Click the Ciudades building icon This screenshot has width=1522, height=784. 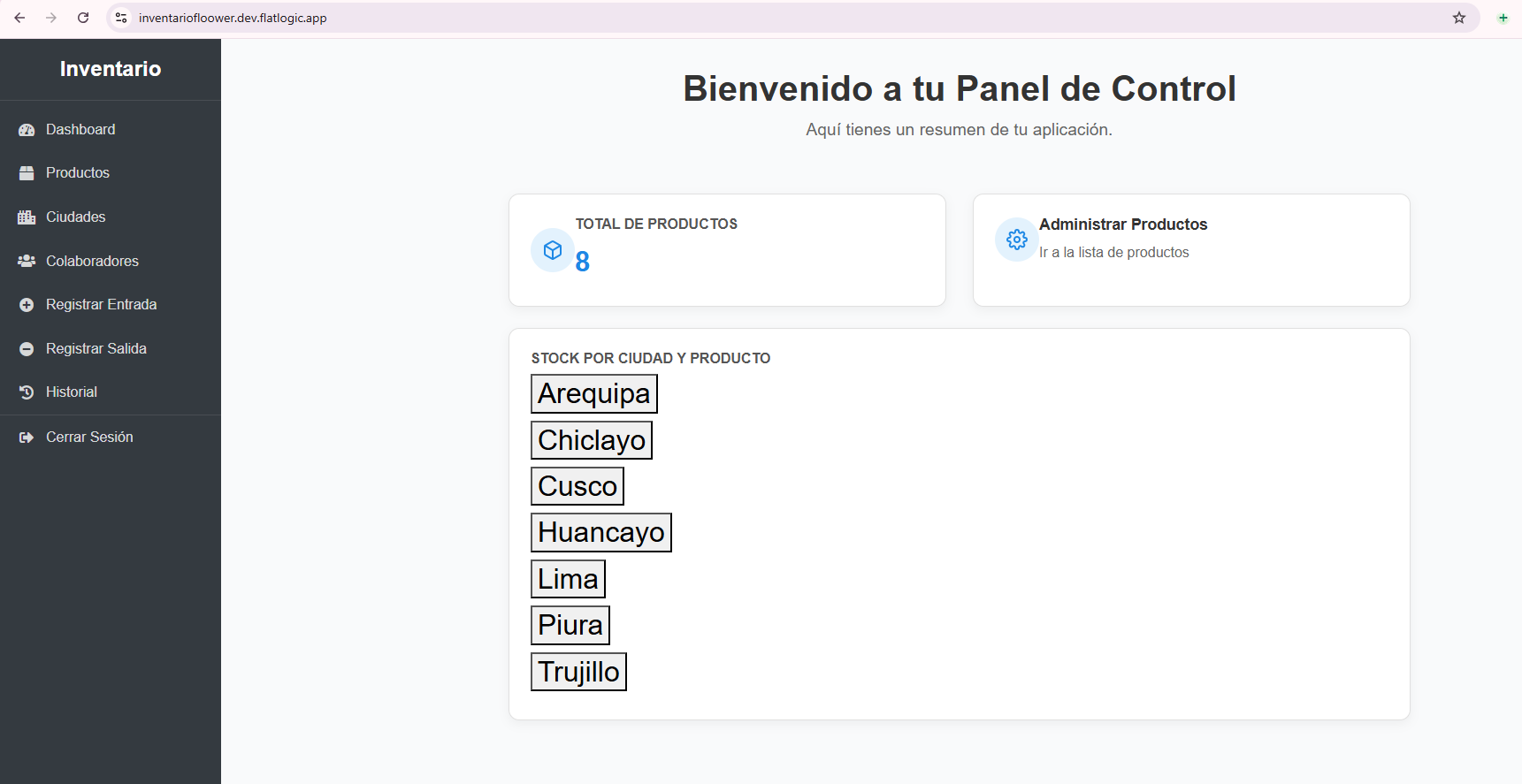[x=27, y=217]
